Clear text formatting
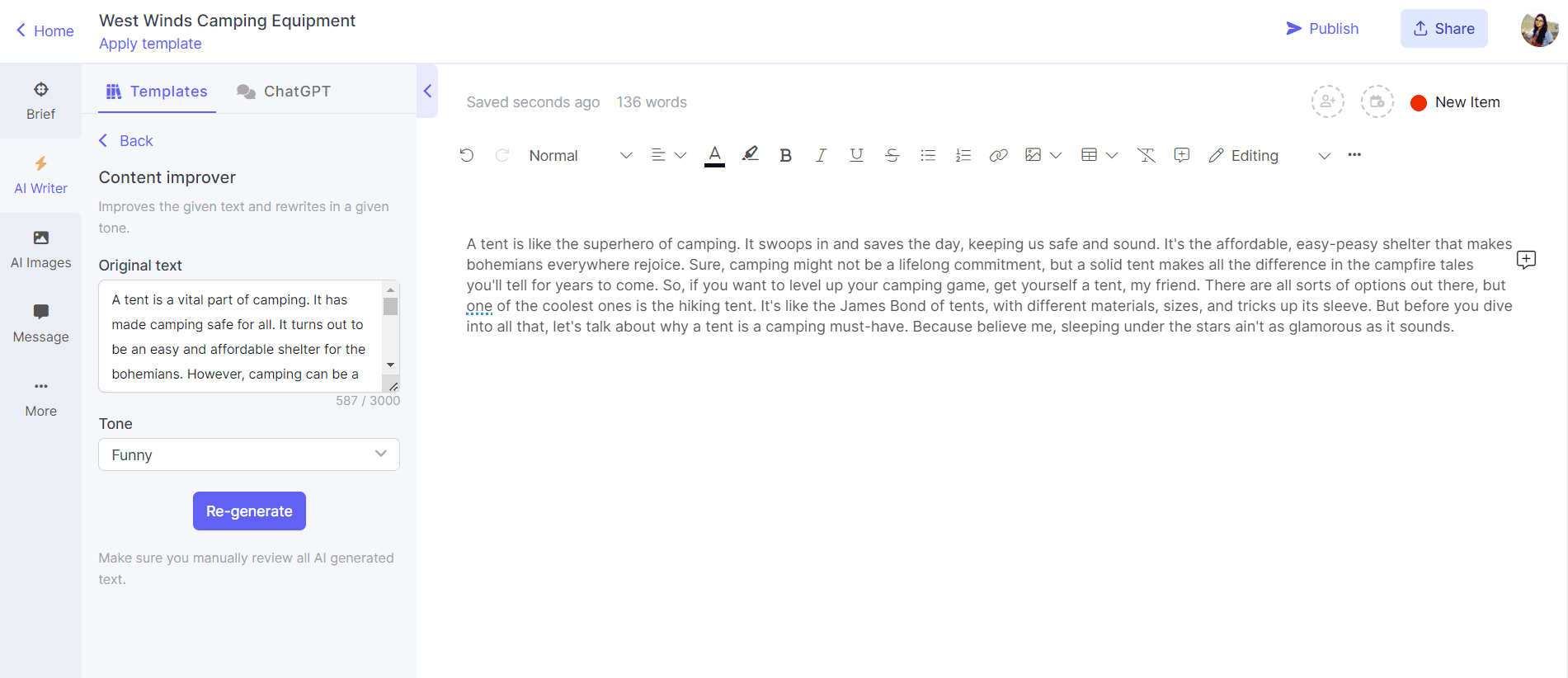Viewport: 1568px width, 678px height. coord(1146,155)
